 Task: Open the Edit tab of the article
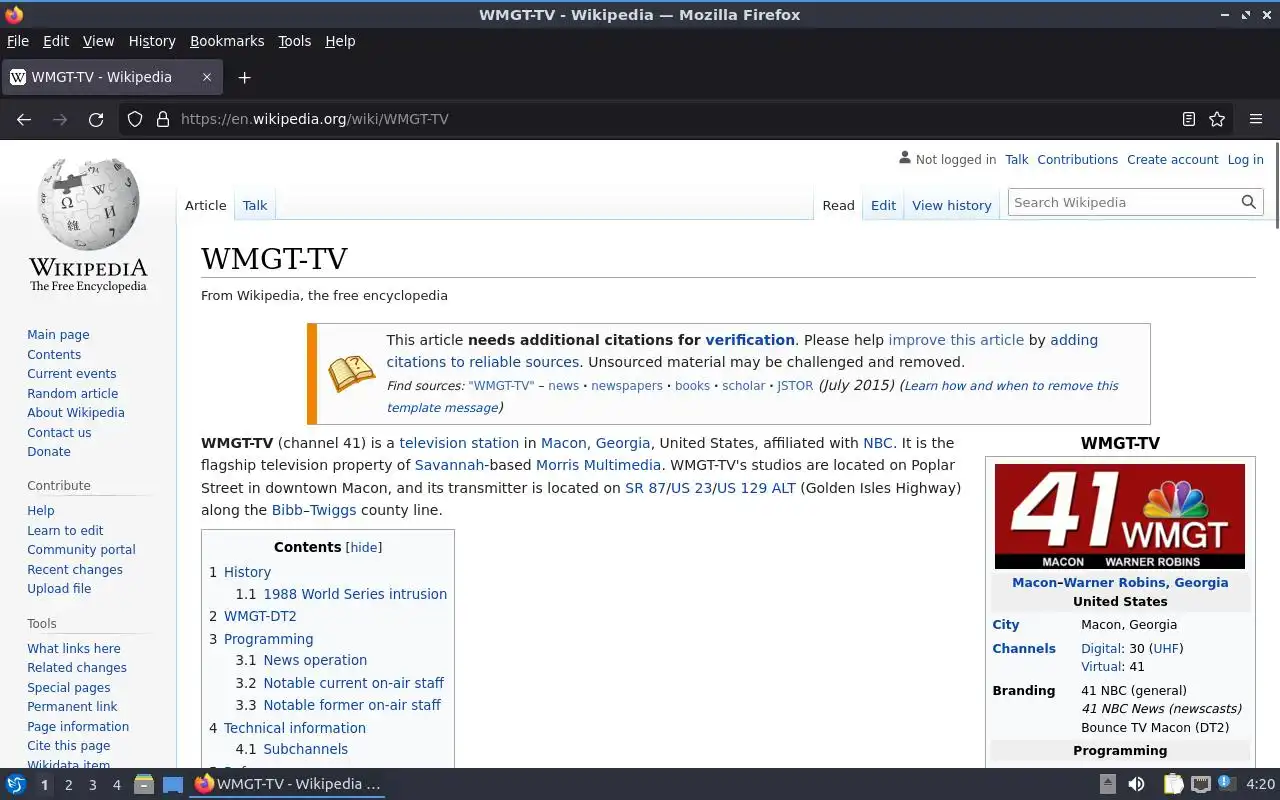pos(883,205)
